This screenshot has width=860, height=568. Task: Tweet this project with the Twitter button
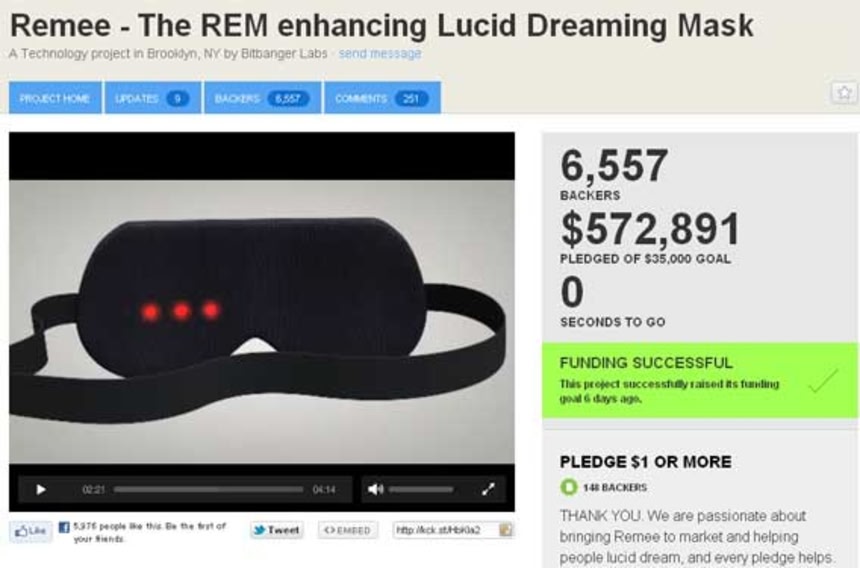pos(277,530)
